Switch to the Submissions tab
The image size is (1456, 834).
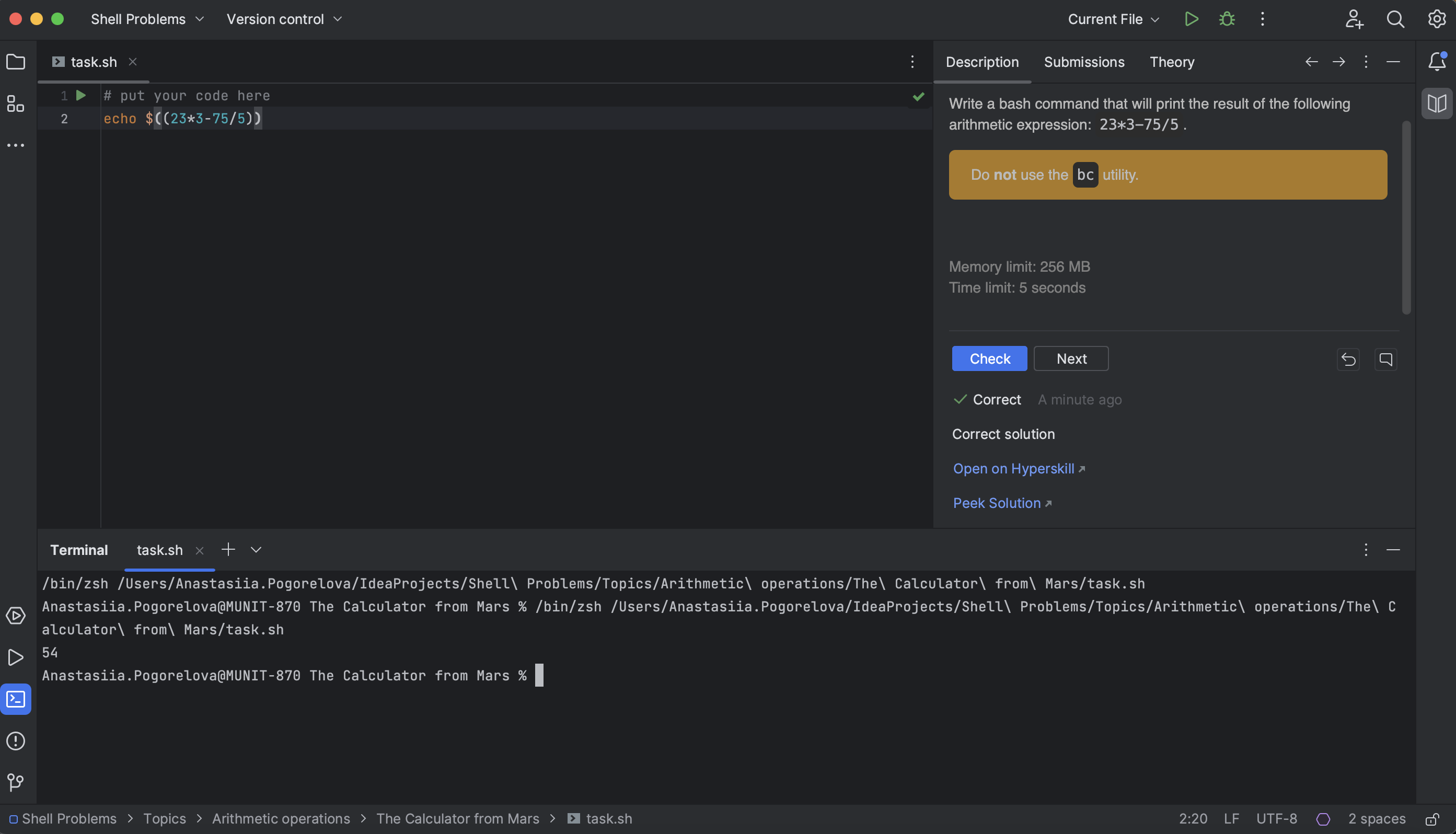tap(1084, 62)
